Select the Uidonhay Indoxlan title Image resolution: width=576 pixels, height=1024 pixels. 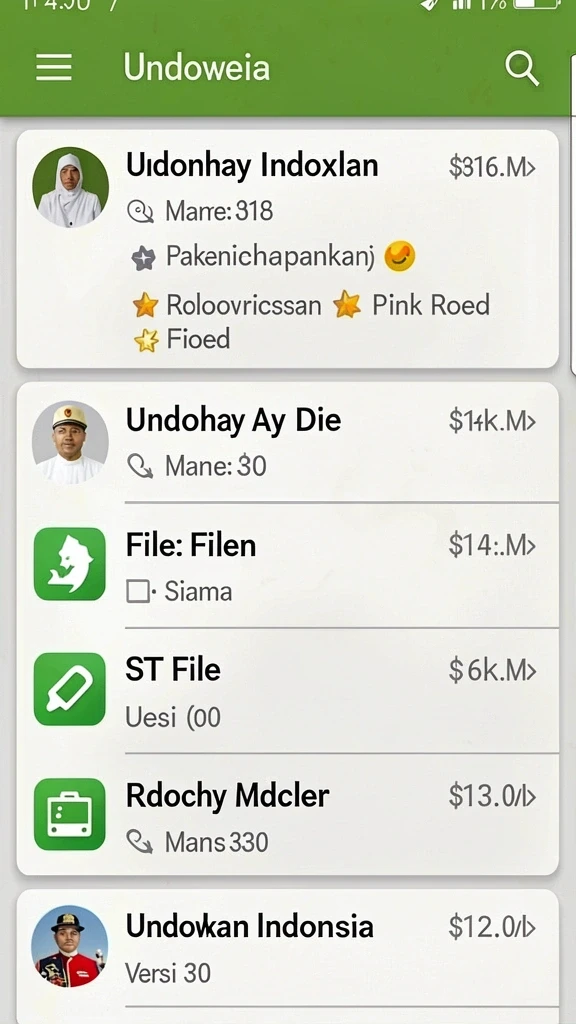click(252, 165)
